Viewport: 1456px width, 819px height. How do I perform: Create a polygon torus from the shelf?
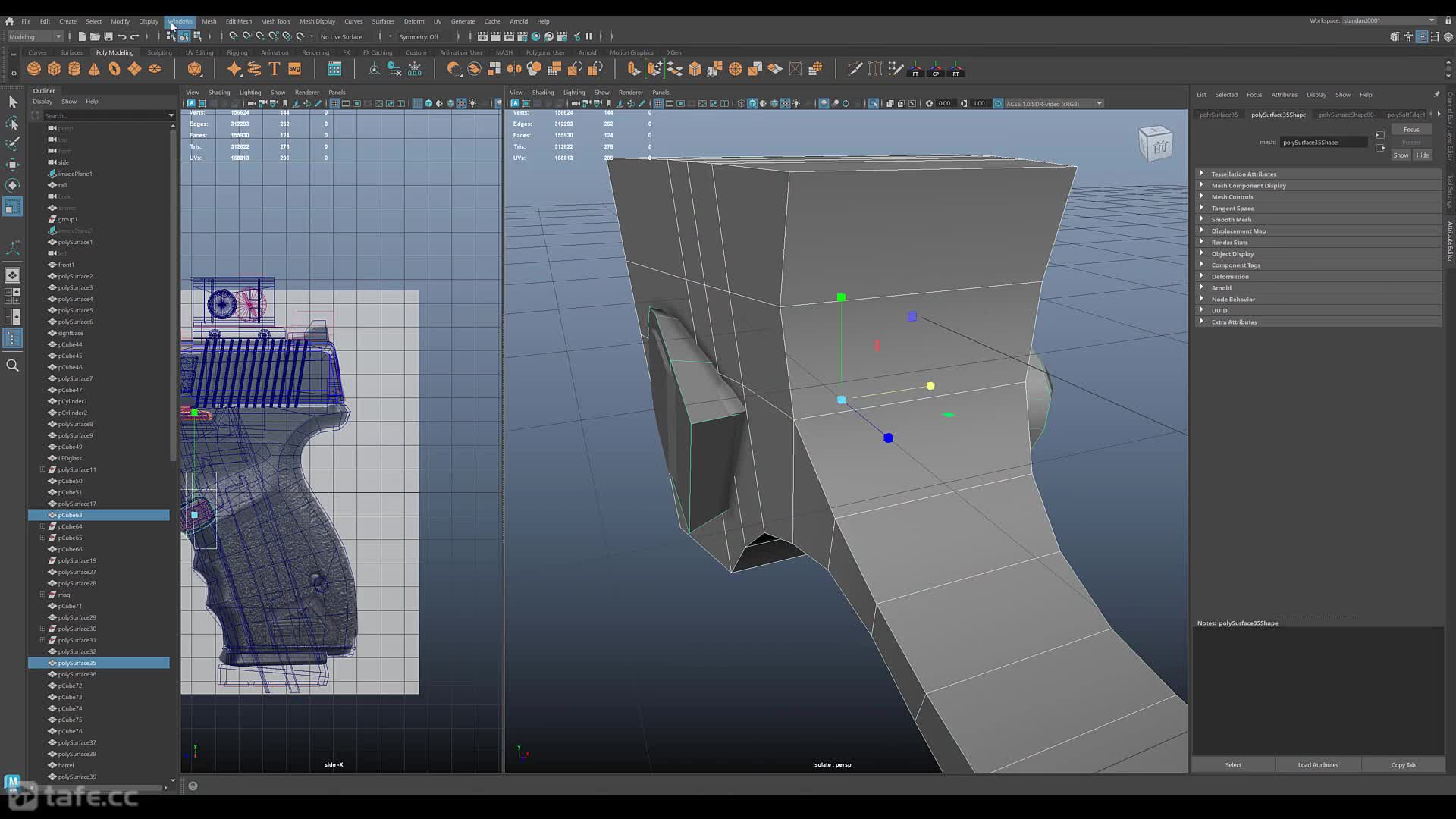(x=115, y=69)
